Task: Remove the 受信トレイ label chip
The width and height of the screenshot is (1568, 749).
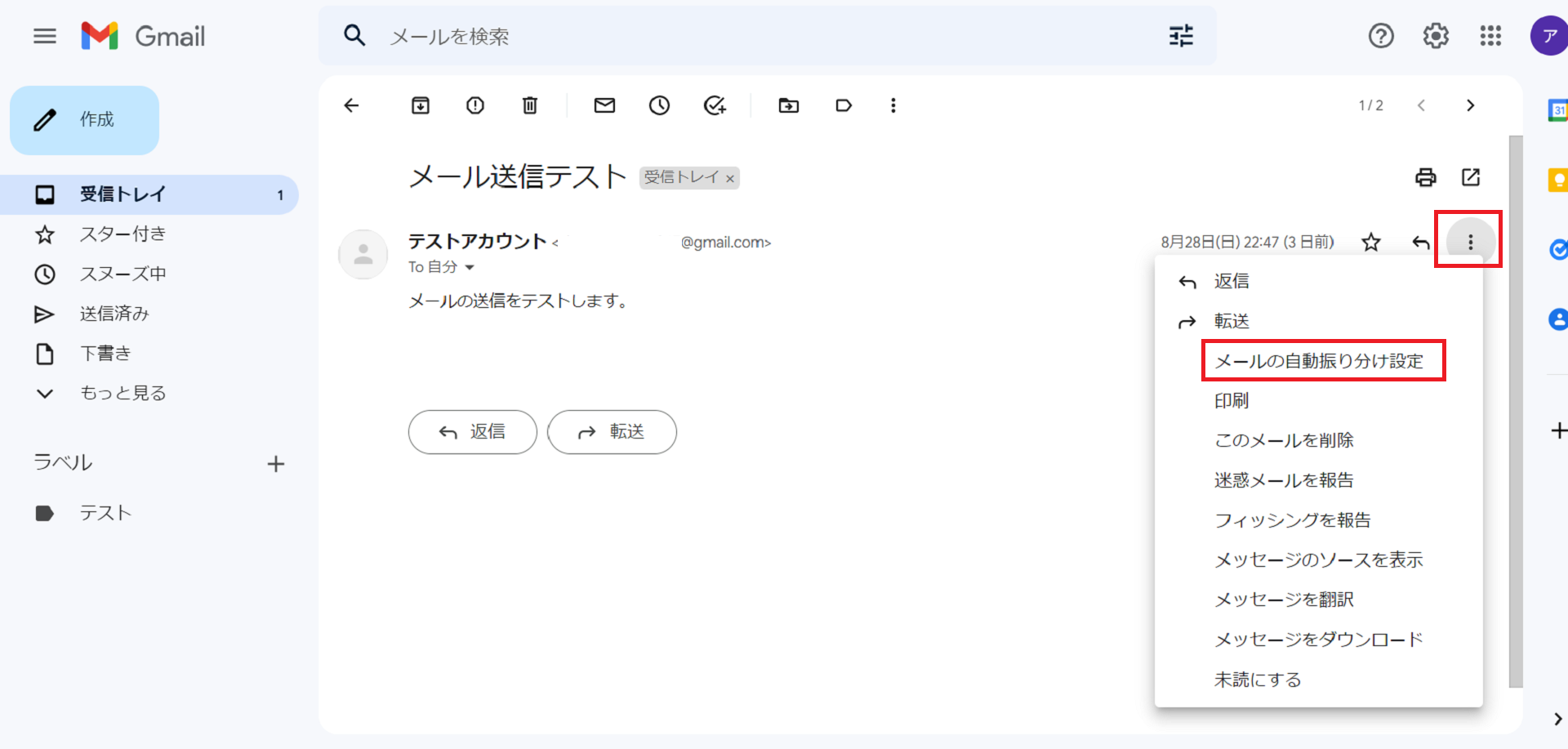Action: pyautogui.click(x=730, y=179)
